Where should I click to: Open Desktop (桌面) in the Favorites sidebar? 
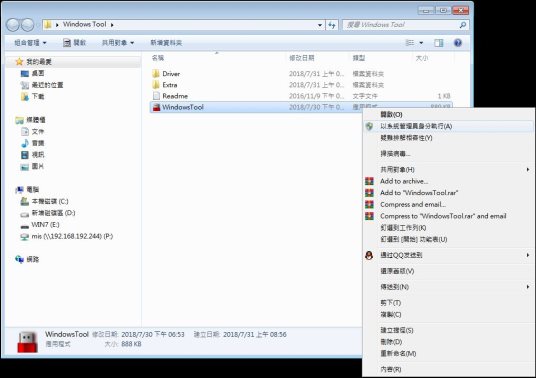[x=33, y=73]
